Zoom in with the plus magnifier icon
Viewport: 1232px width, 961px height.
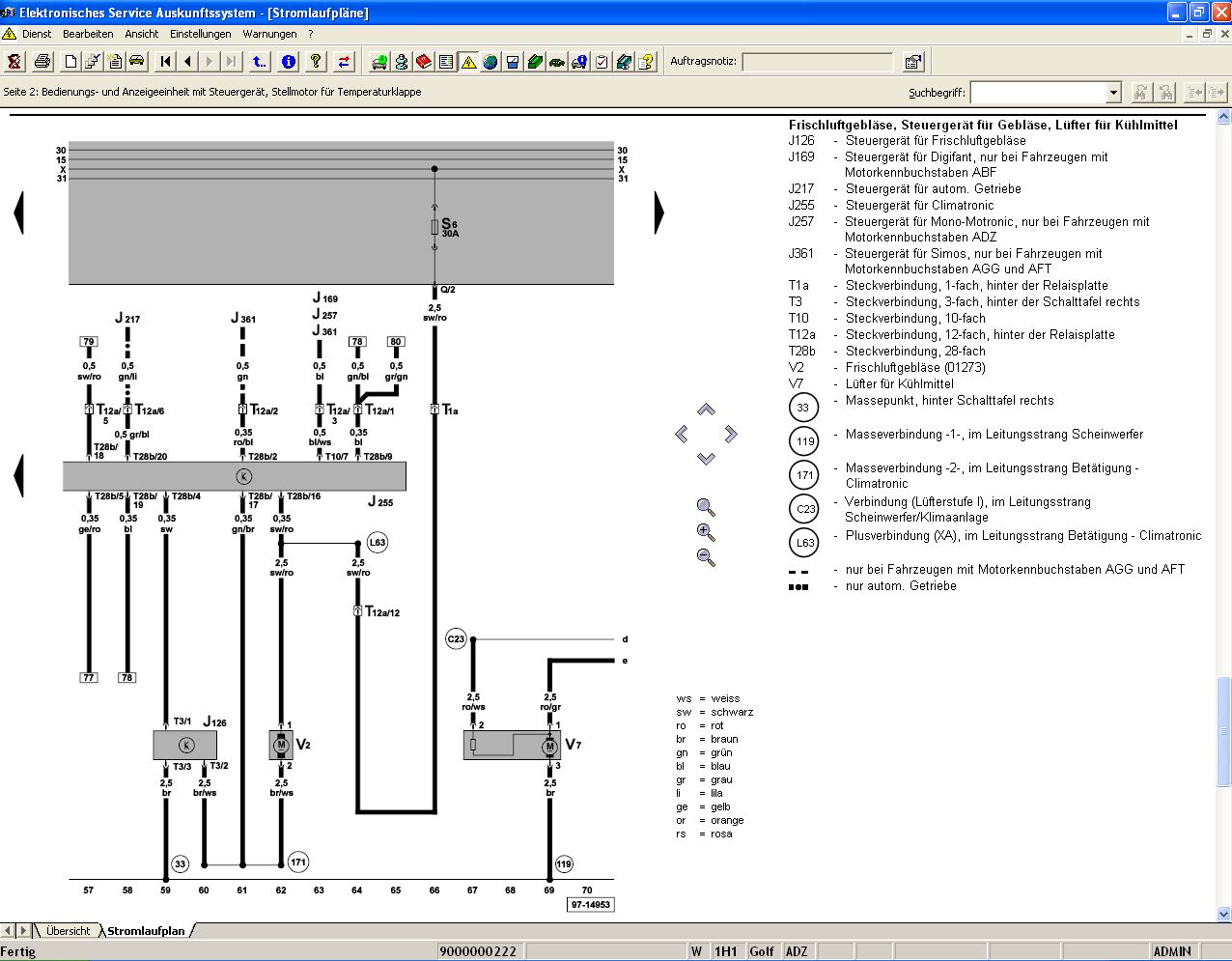[x=706, y=532]
